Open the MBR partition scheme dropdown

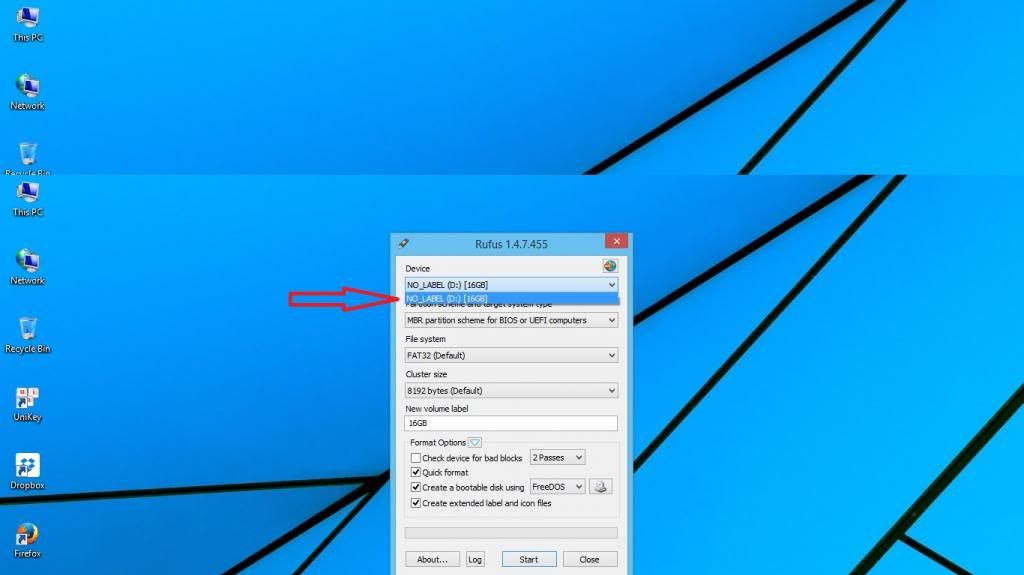[x=511, y=320]
